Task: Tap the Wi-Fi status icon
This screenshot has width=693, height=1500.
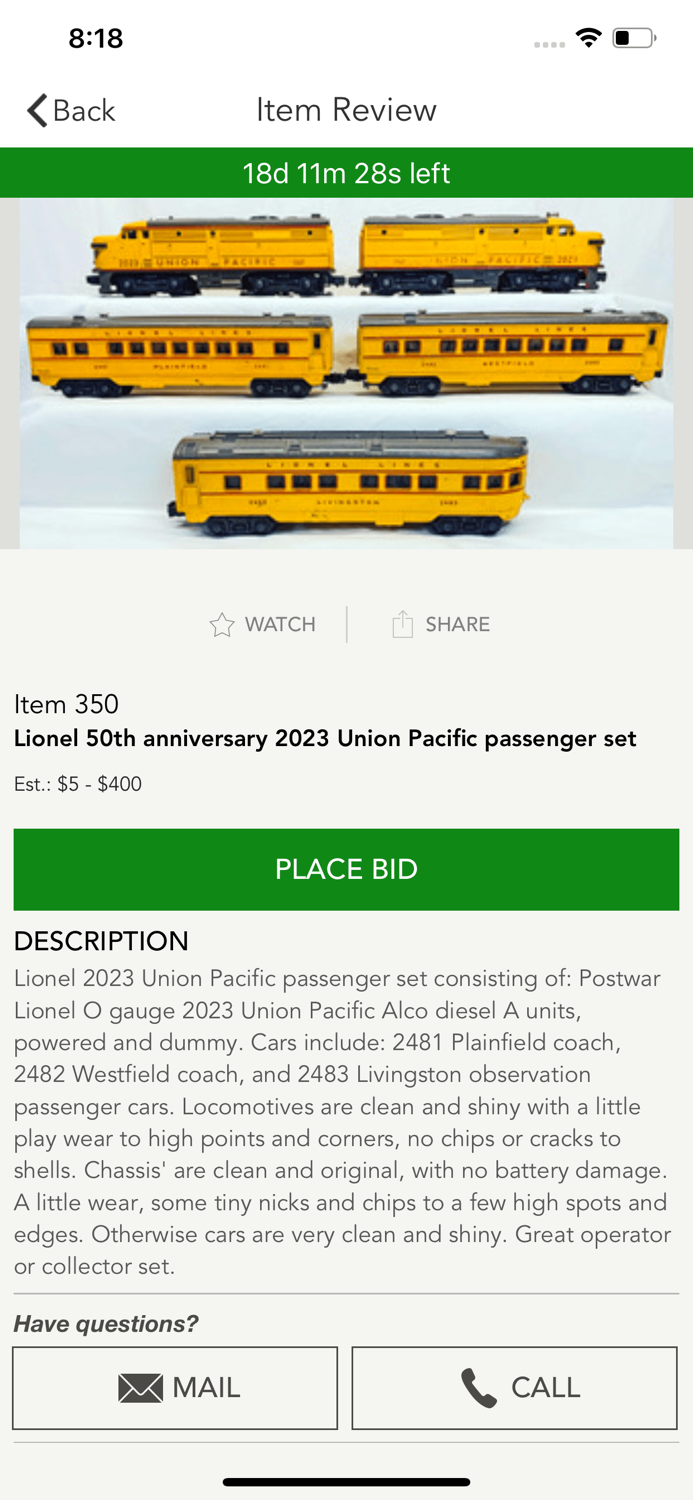Action: (x=588, y=36)
